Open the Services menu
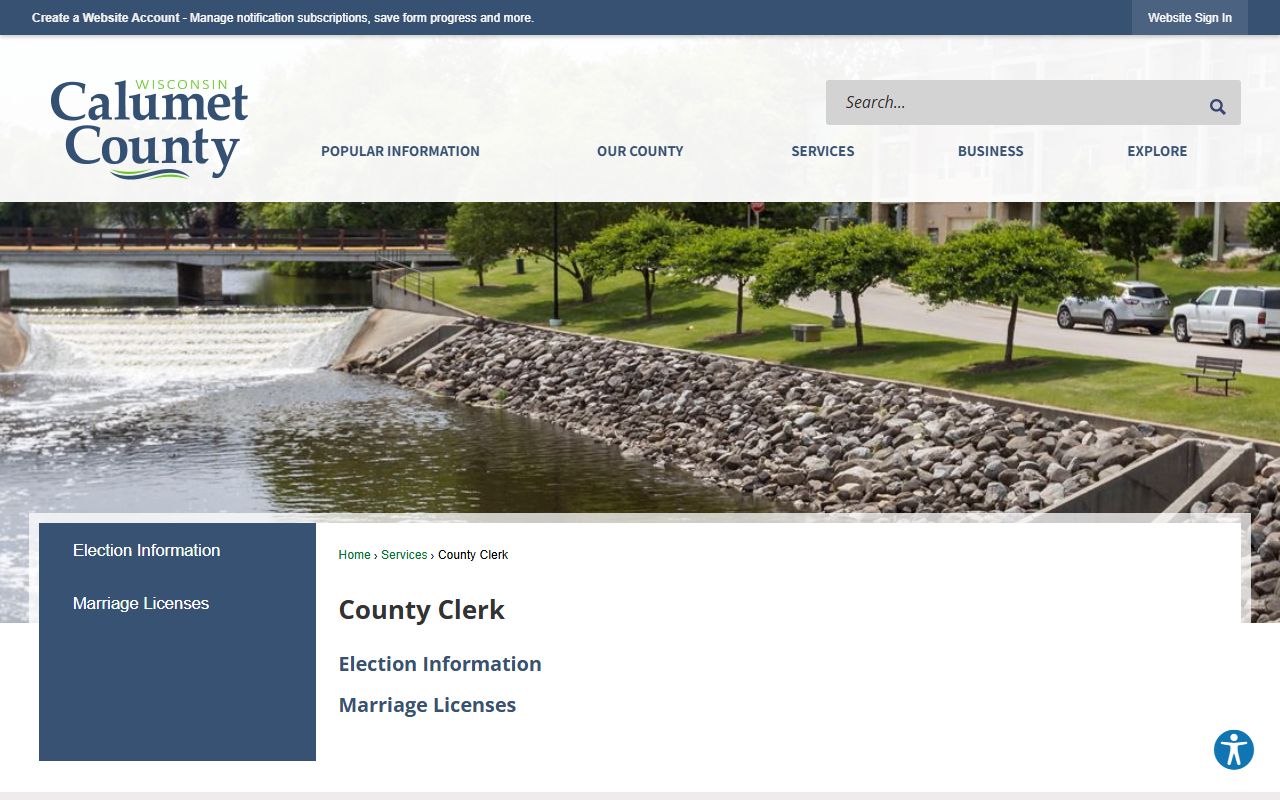This screenshot has width=1280, height=800. (823, 151)
